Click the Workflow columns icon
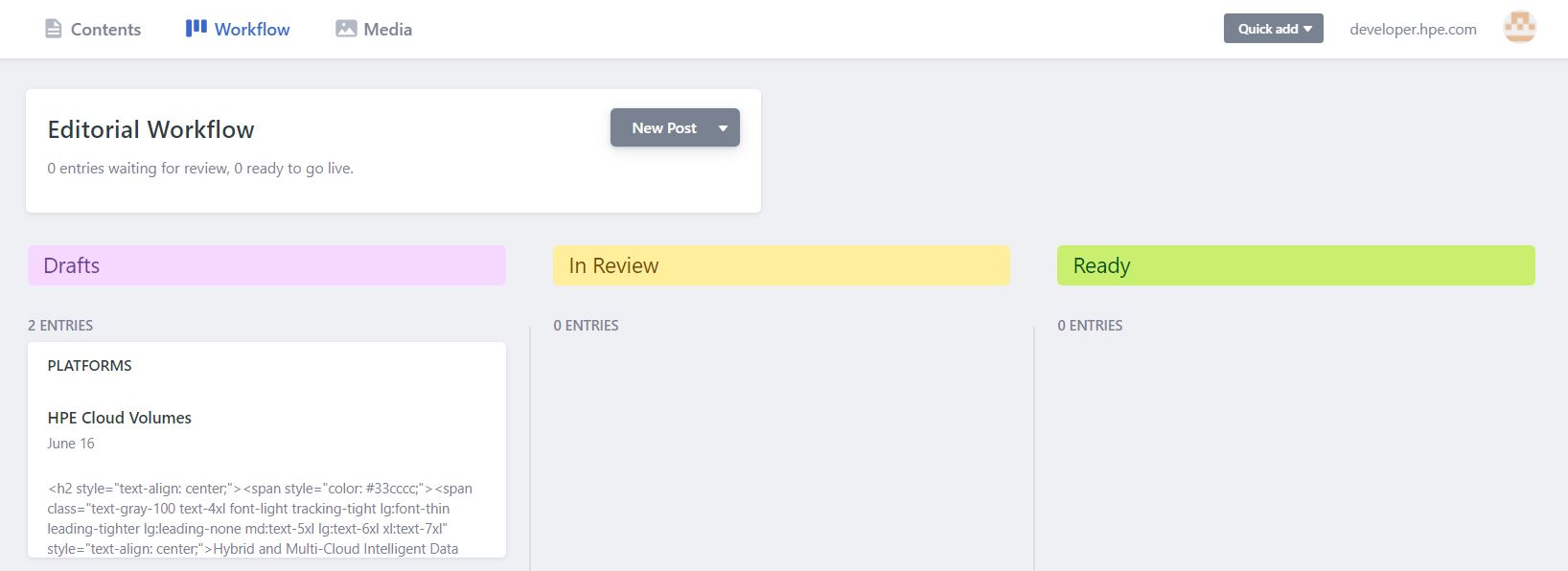 coord(196,28)
